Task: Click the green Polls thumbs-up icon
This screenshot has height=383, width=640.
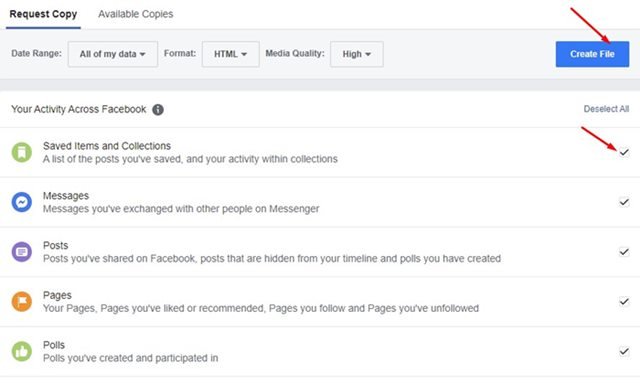Action: pyautogui.click(x=22, y=352)
